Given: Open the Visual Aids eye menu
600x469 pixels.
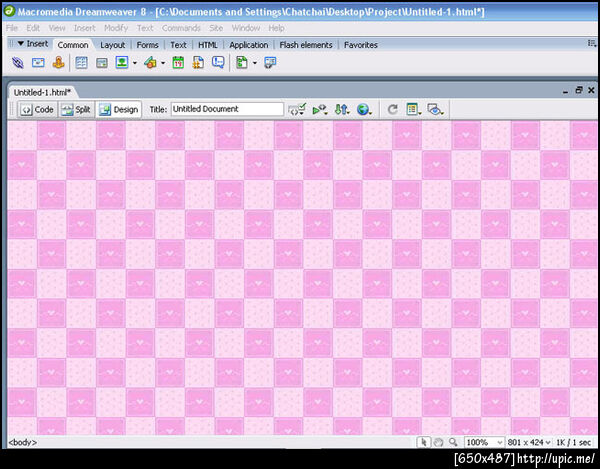Looking at the screenshot, I should point(435,110).
